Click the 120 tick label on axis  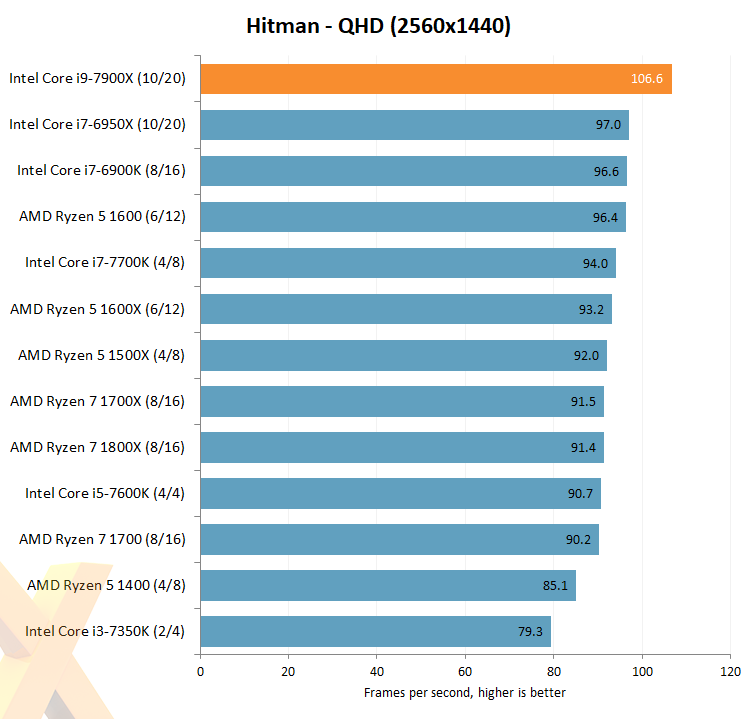click(x=730, y=672)
